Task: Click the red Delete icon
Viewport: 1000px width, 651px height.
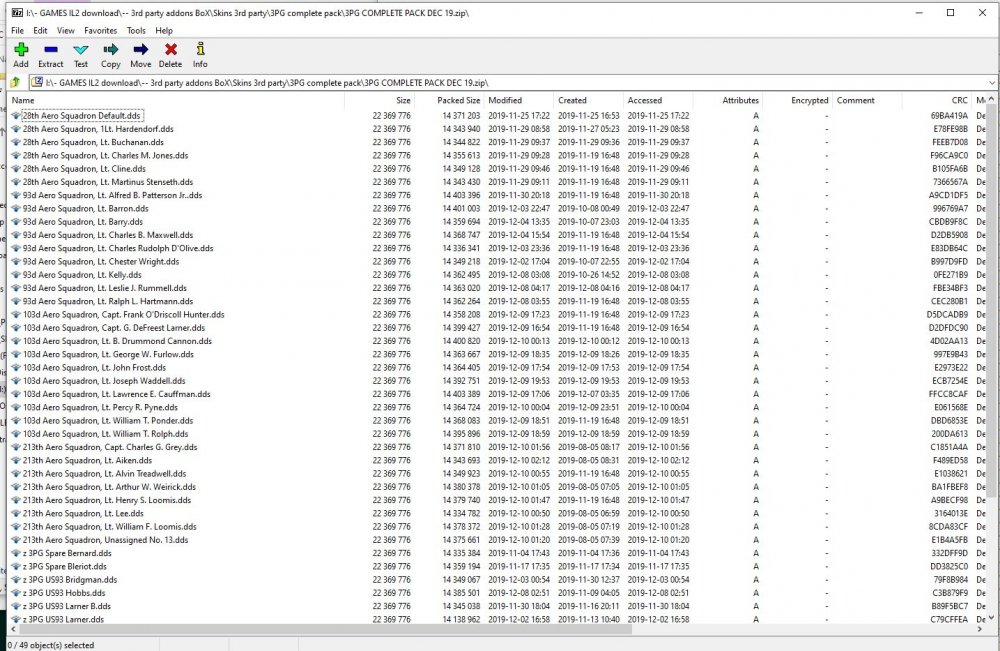Action: coord(170,54)
